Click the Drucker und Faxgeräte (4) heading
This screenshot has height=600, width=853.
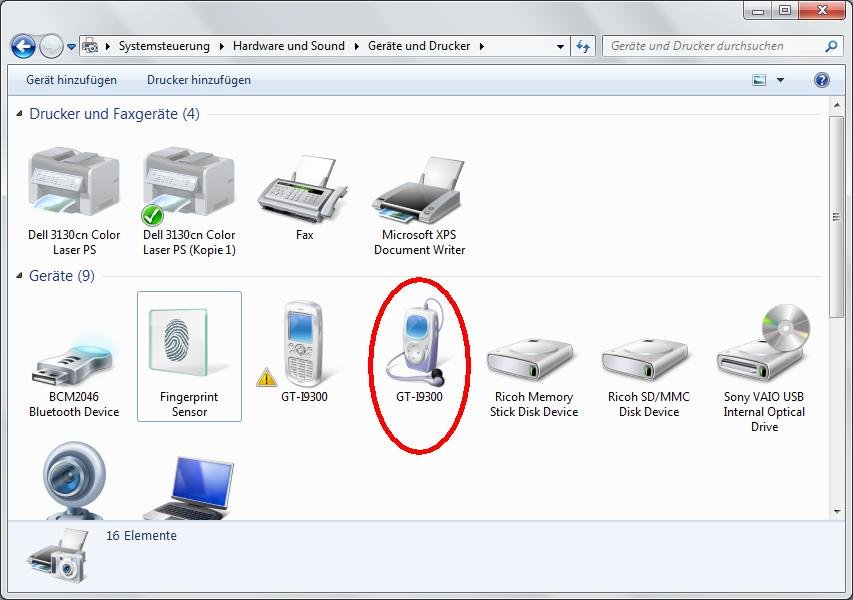[114, 114]
